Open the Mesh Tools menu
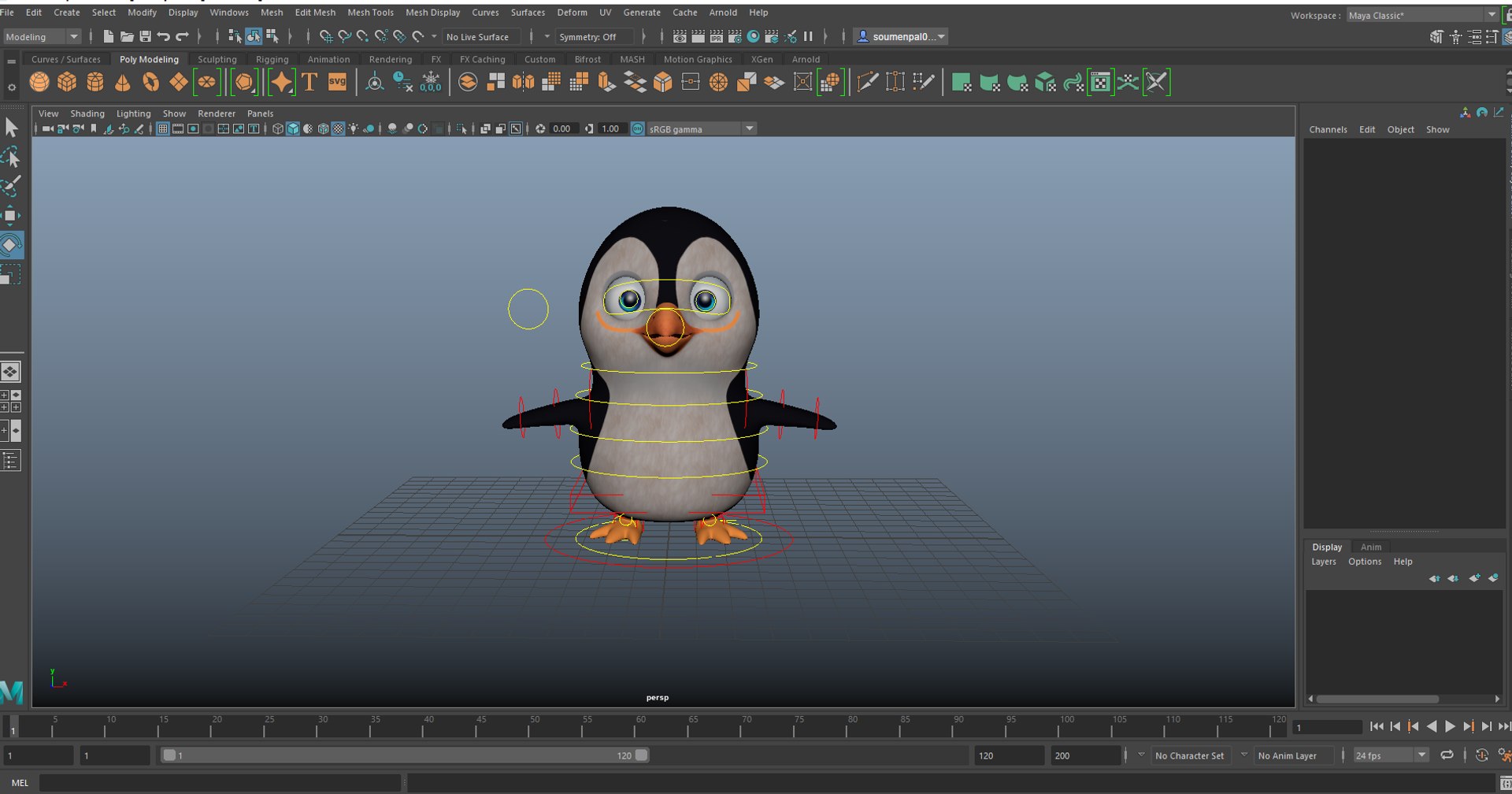Viewport: 1512px width, 794px height. pyautogui.click(x=370, y=12)
